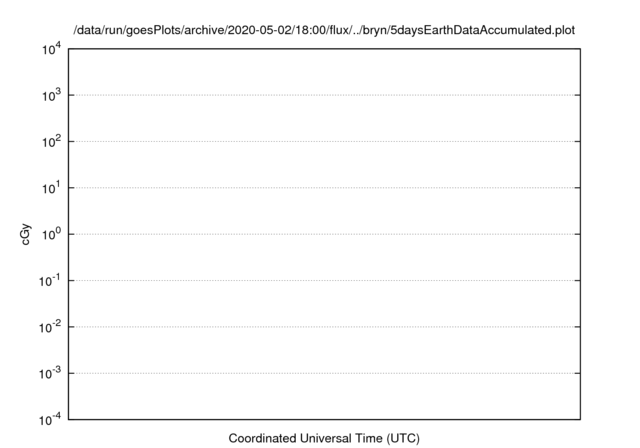The image size is (640, 448).
Task: Click the 10^-1 y-axis tick label
Action: 50,281
